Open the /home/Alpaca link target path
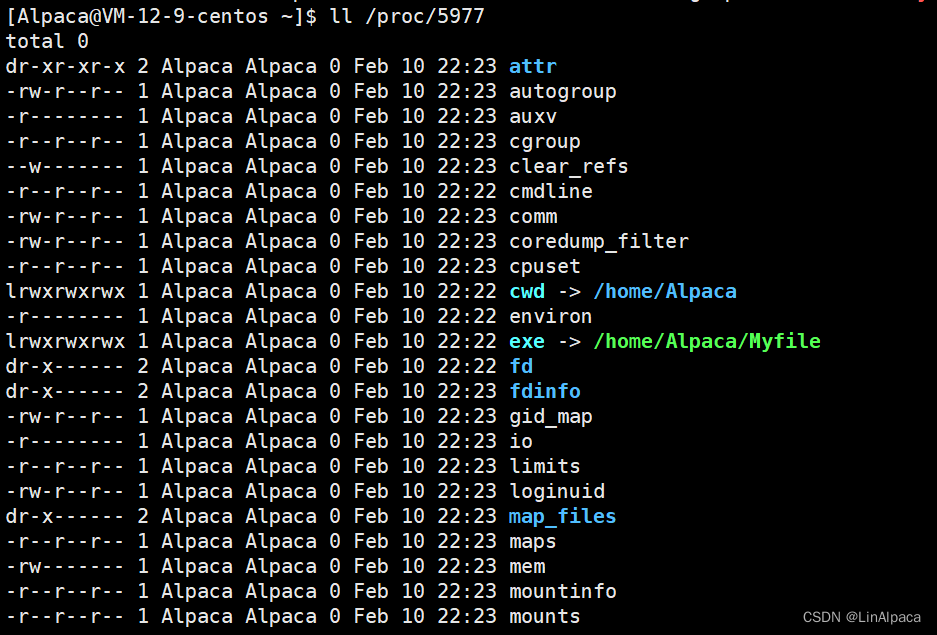The width and height of the screenshot is (937, 635). click(664, 292)
